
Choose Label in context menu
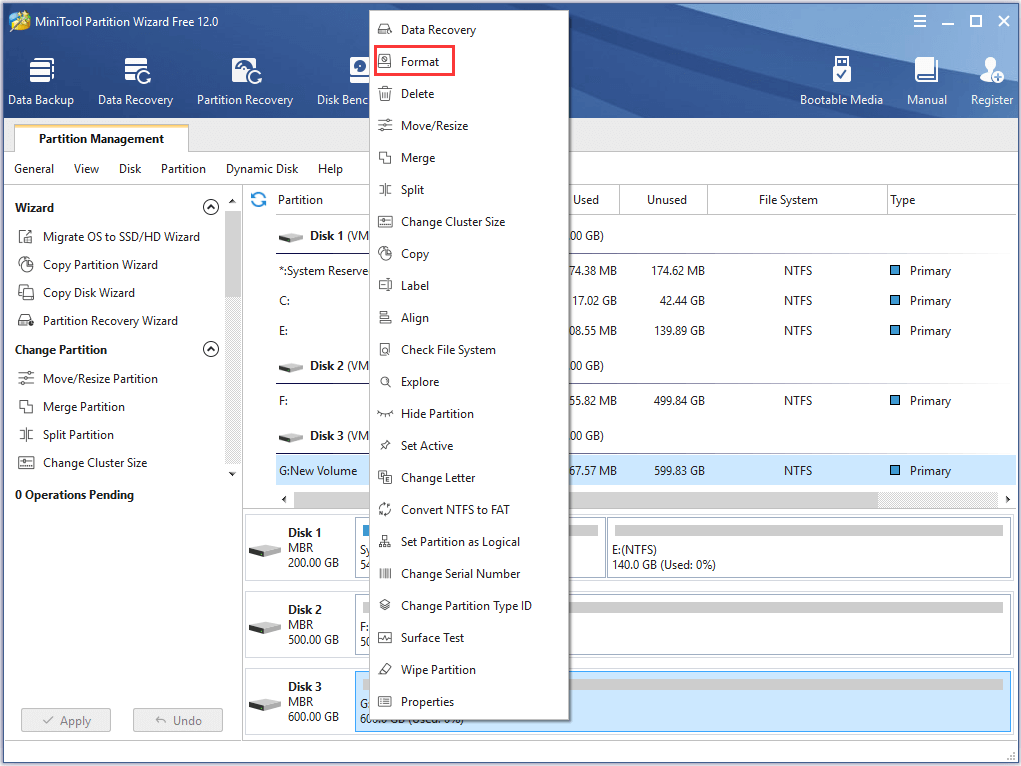(x=469, y=285)
